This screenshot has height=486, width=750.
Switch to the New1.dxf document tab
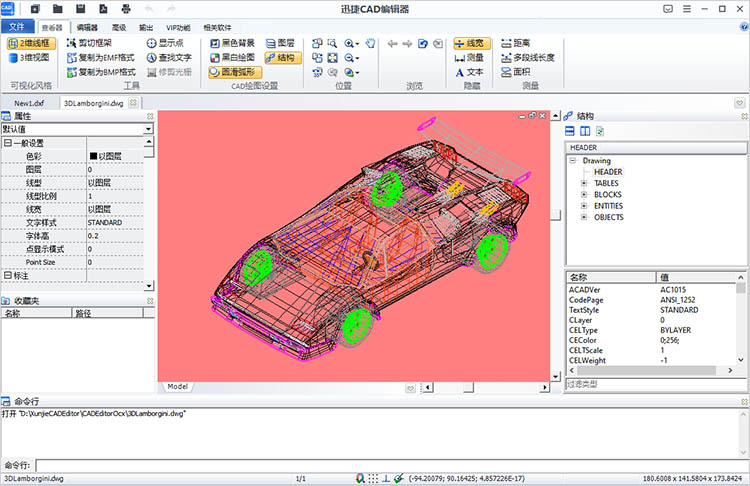29,103
